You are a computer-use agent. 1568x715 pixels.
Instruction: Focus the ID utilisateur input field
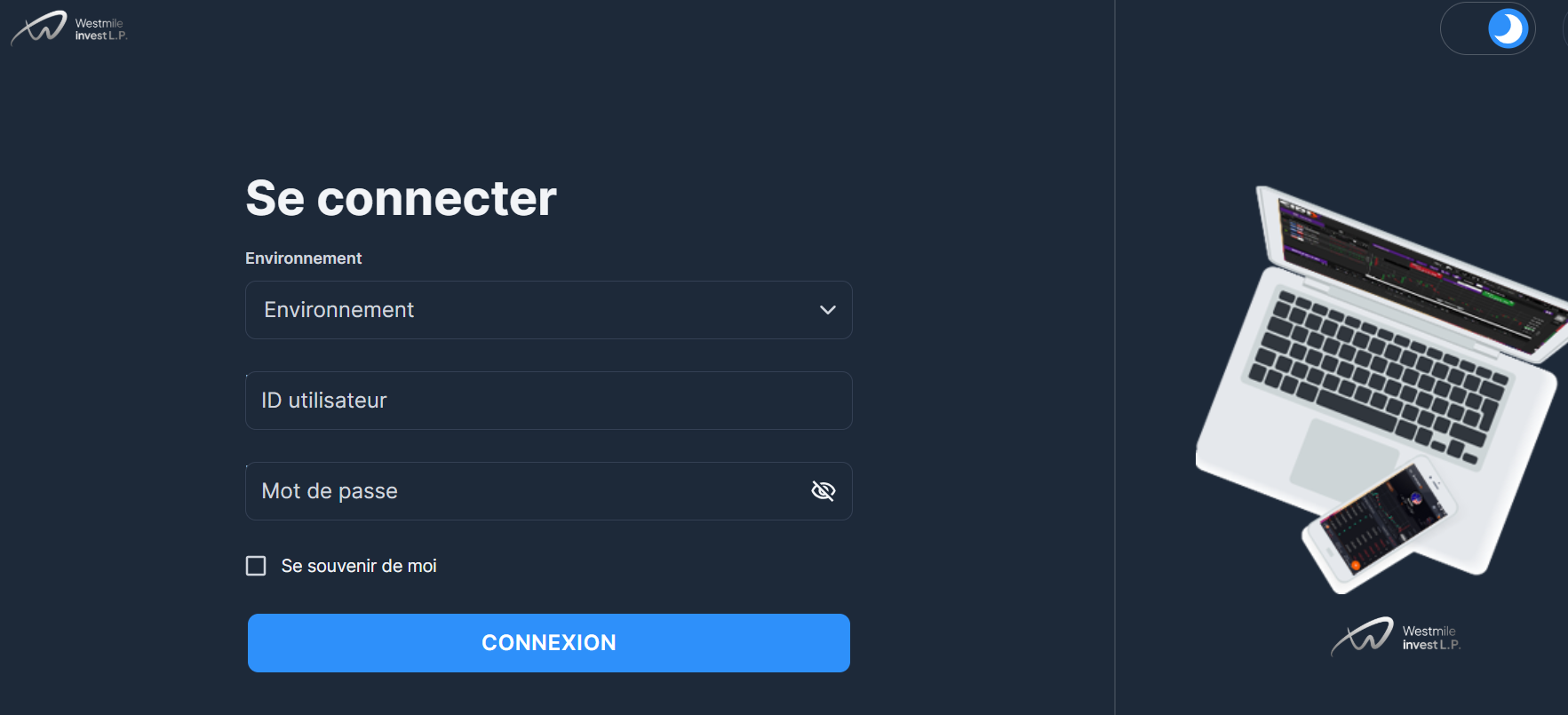tap(548, 401)
